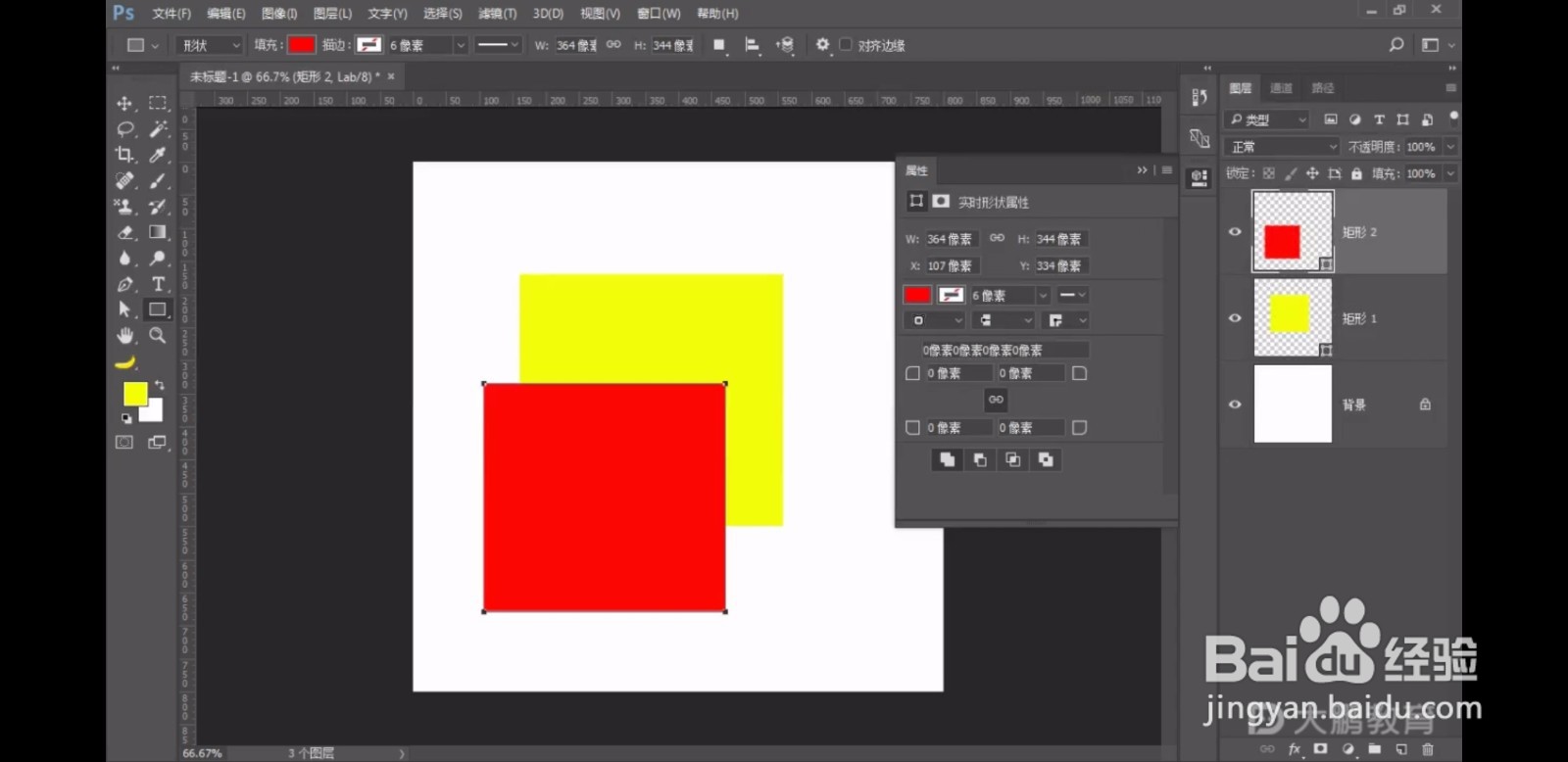Open the 类型 layer filter dropdown
Viewport: 1568px width, 762px height.
pyautogui.click(x=1267, y=119)
